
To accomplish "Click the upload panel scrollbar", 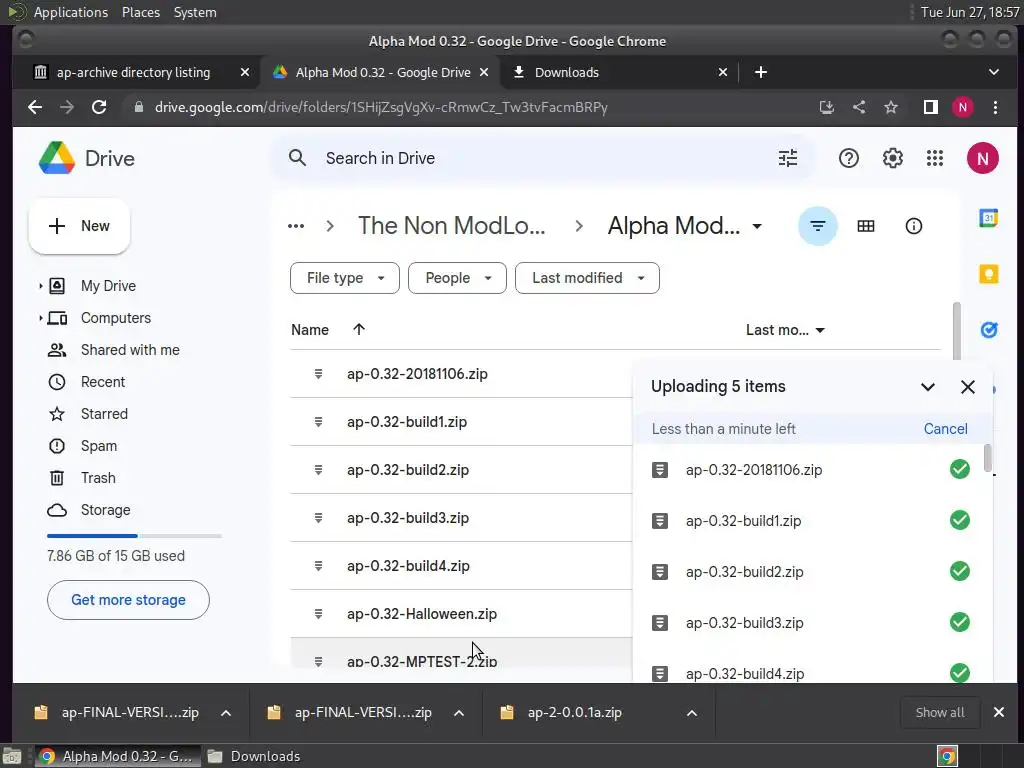I will [x=987, y=457].
